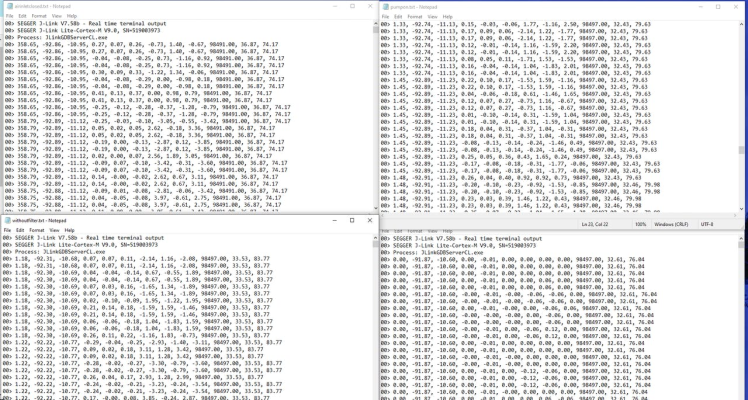The width and height of the screenshot is (748, 400).
Task: Open View menu in airinletclosed.txt window
Action: click(57, 16)
